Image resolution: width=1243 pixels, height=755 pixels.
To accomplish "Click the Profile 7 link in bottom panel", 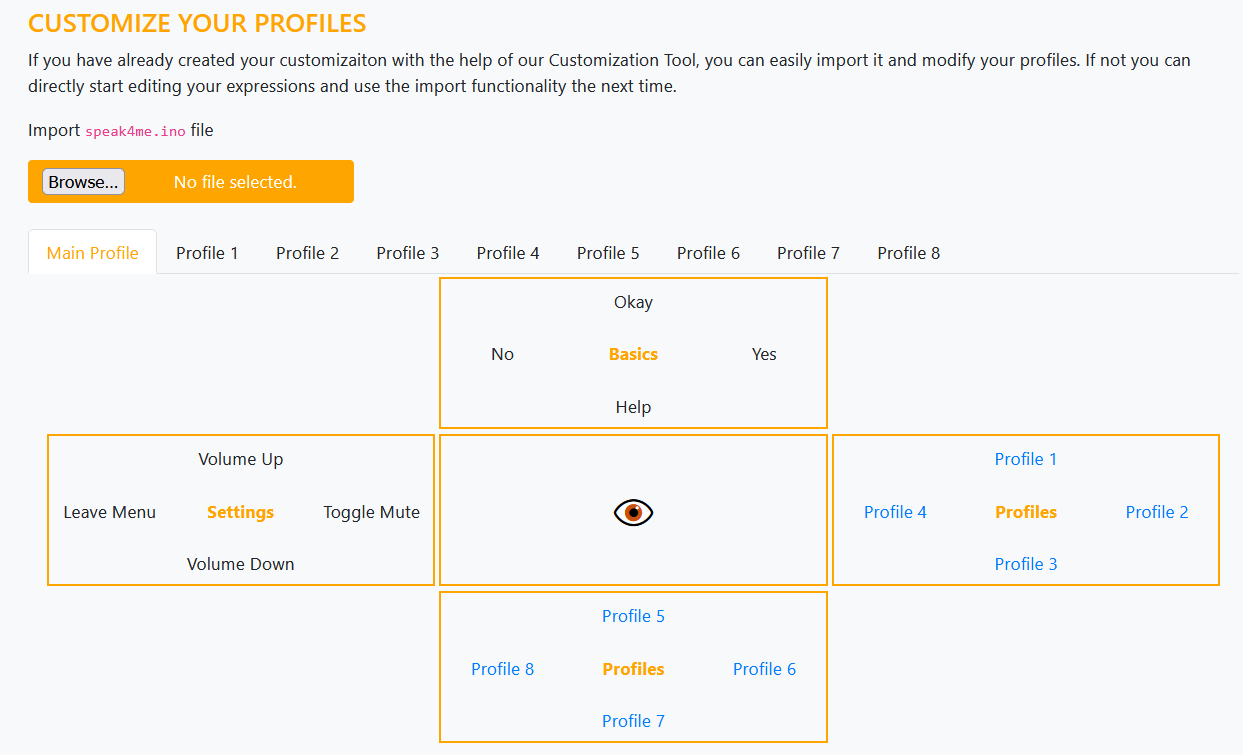I will (633, 721).
